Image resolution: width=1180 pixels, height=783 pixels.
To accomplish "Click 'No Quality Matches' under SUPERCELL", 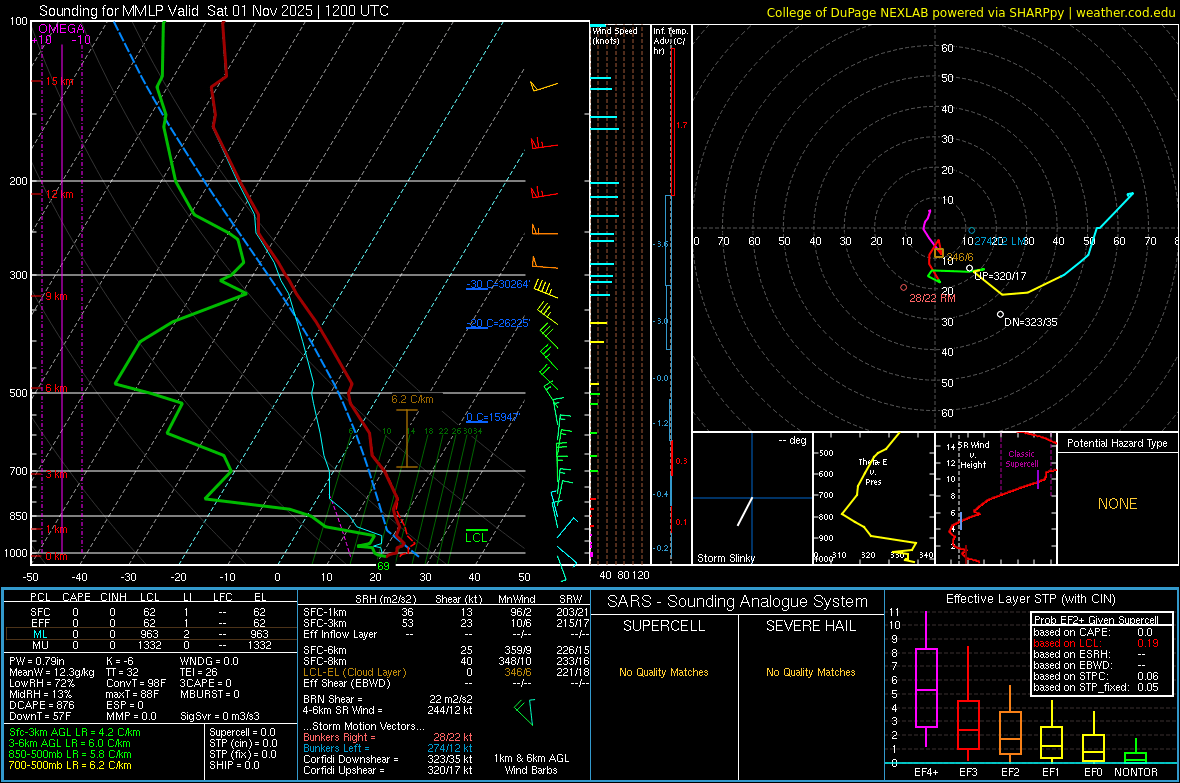I will pos(664,672).
